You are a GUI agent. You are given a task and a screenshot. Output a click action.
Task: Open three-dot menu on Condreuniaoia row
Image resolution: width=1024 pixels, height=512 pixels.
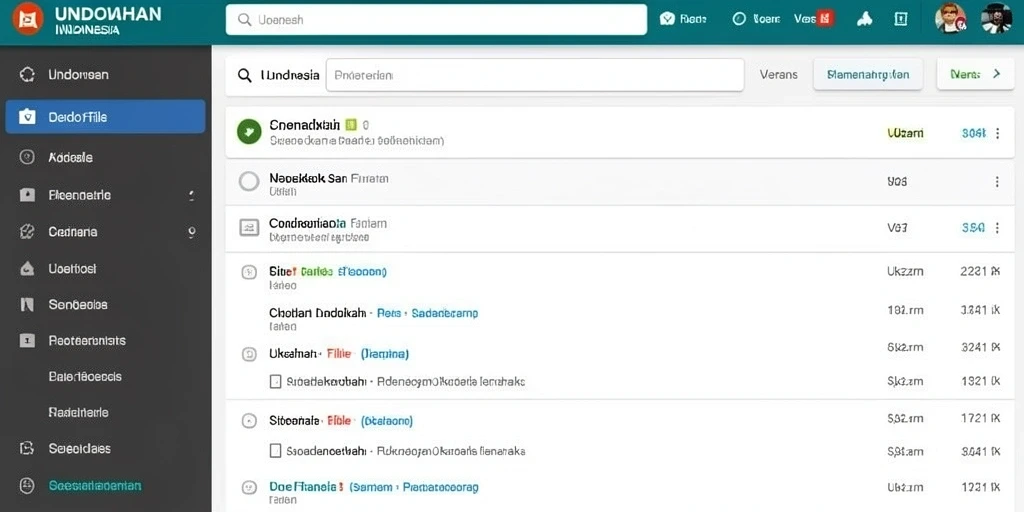tap(997, 228)
